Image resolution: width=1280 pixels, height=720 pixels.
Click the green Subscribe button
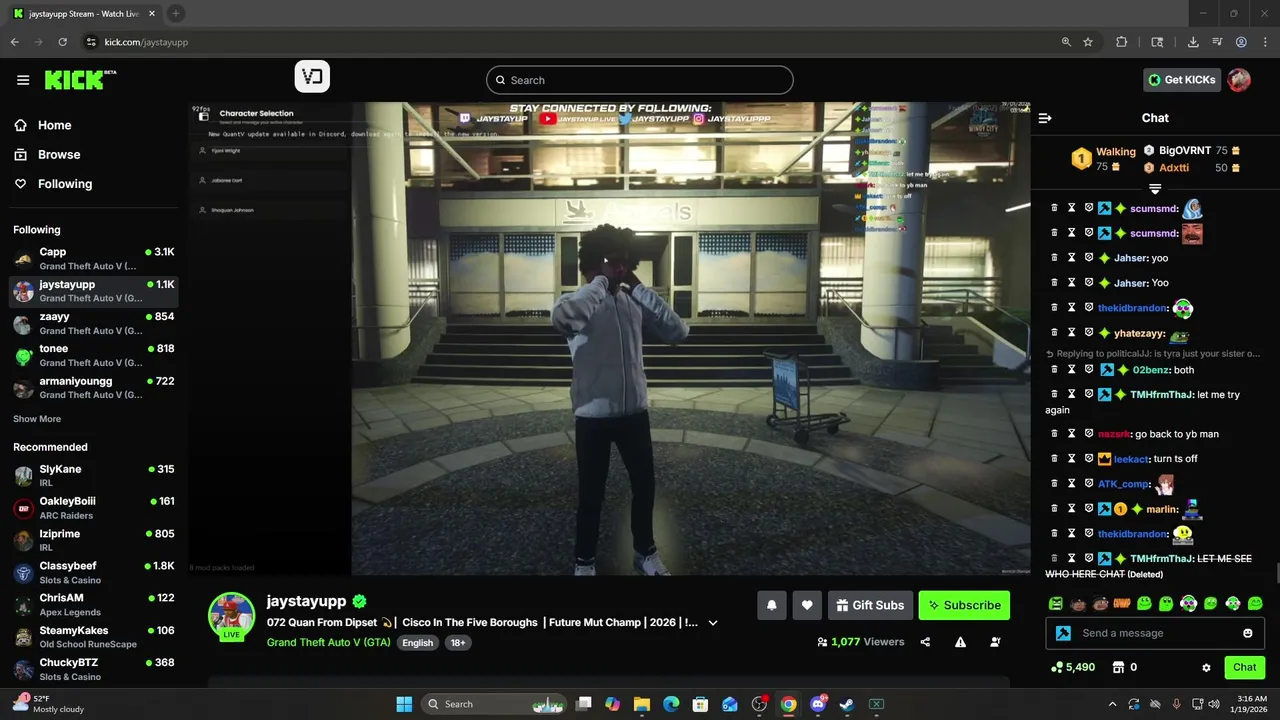click(x=964, y=605)
